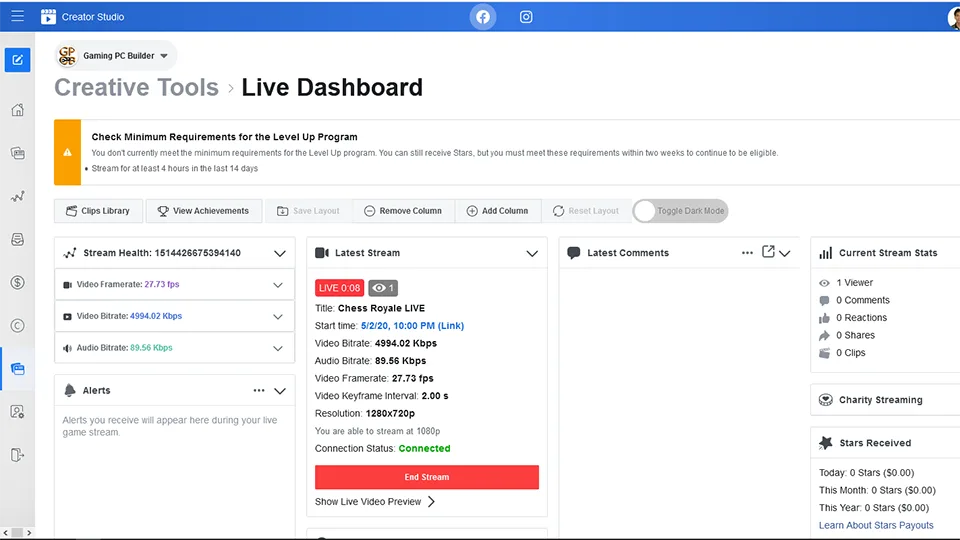Open the Rights Manager copyright sidebar icon
Image resolution: width=960 pixels, height=540 pixels.
pyautogui.click(x=17, y=326)
